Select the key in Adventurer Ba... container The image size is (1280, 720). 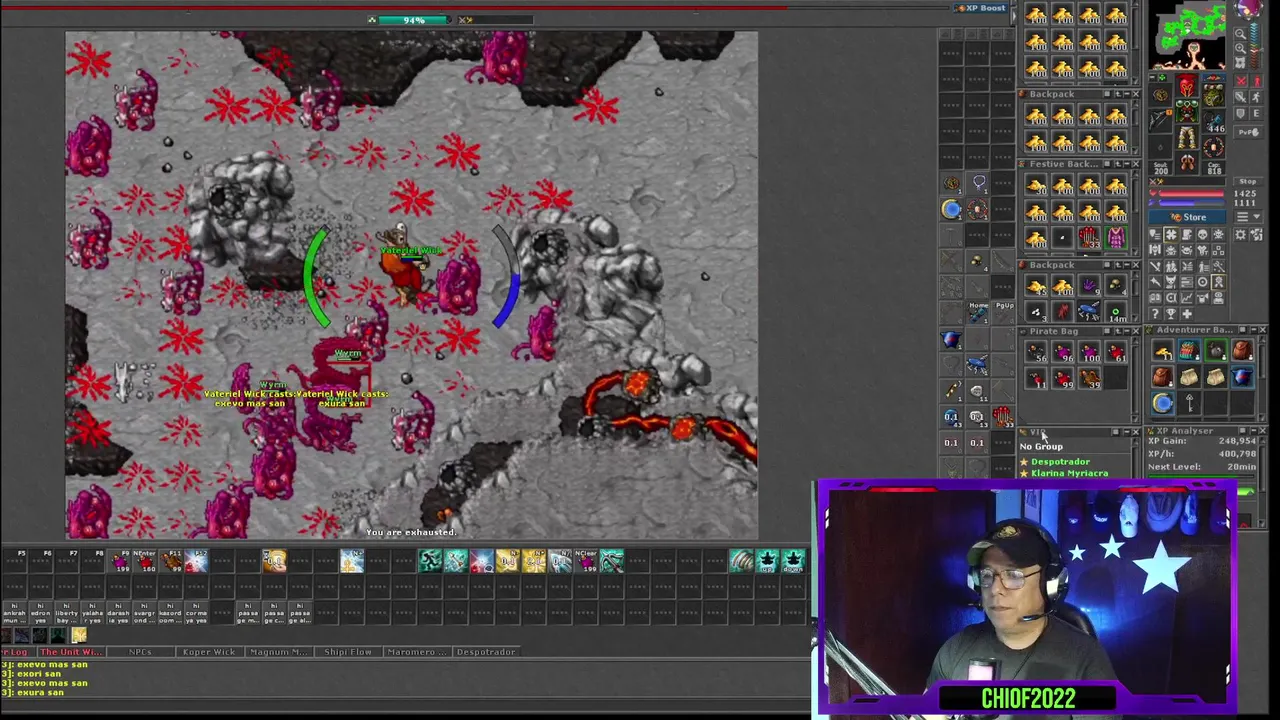[x=1189, y=403]
